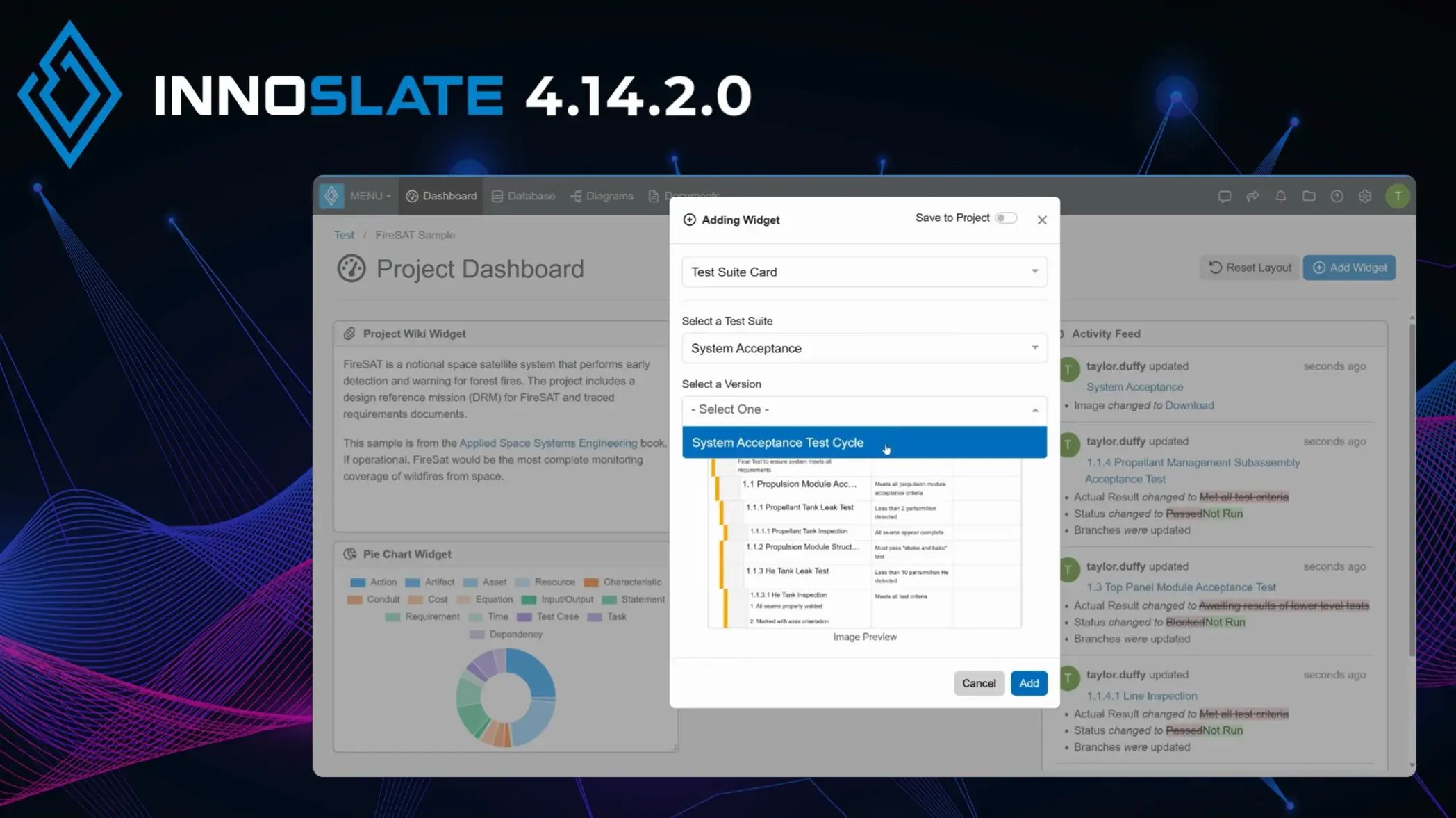Open System Acceptance link in Activity Feed
Screen dimensions: 1456x818
(x=1134, y=387)
